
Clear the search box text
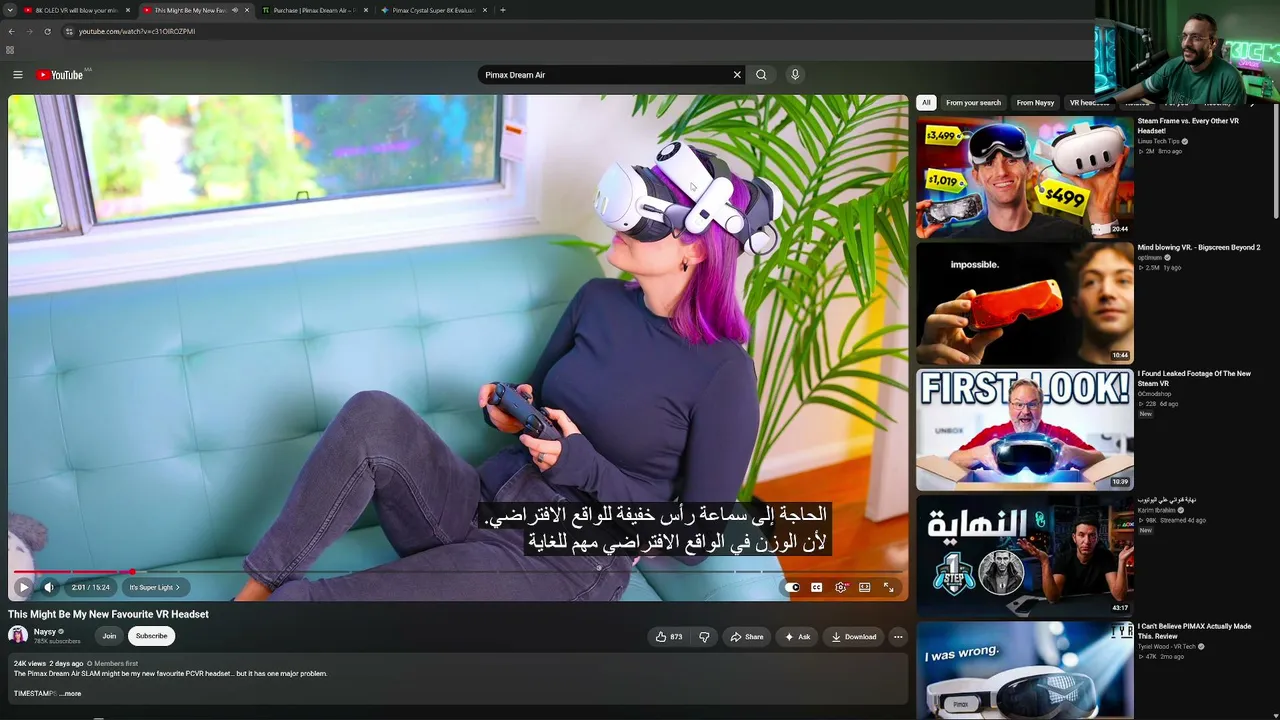737,75
